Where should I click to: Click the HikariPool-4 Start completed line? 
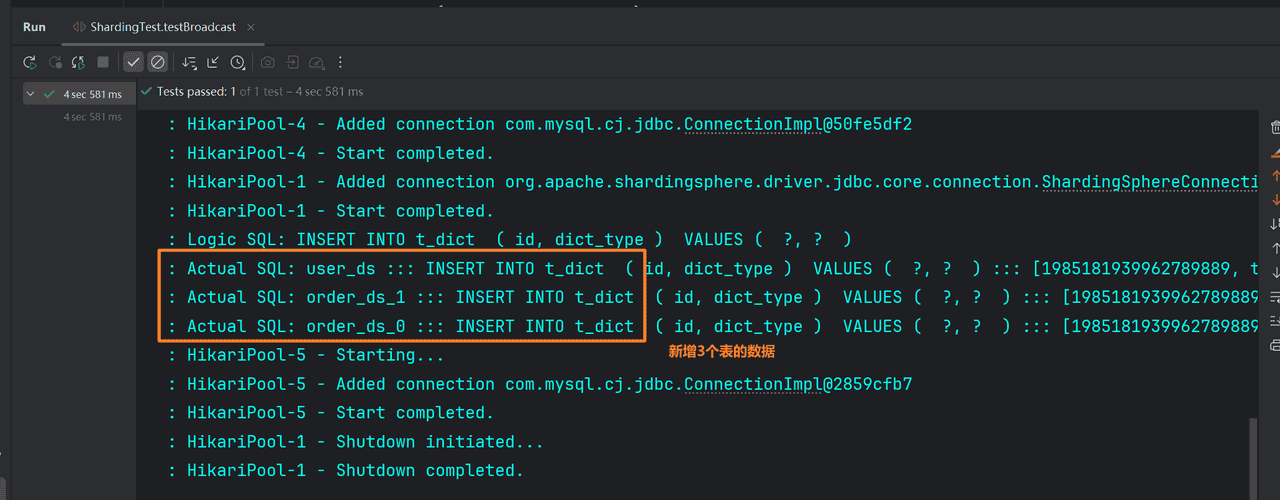(x=331, y=154)
